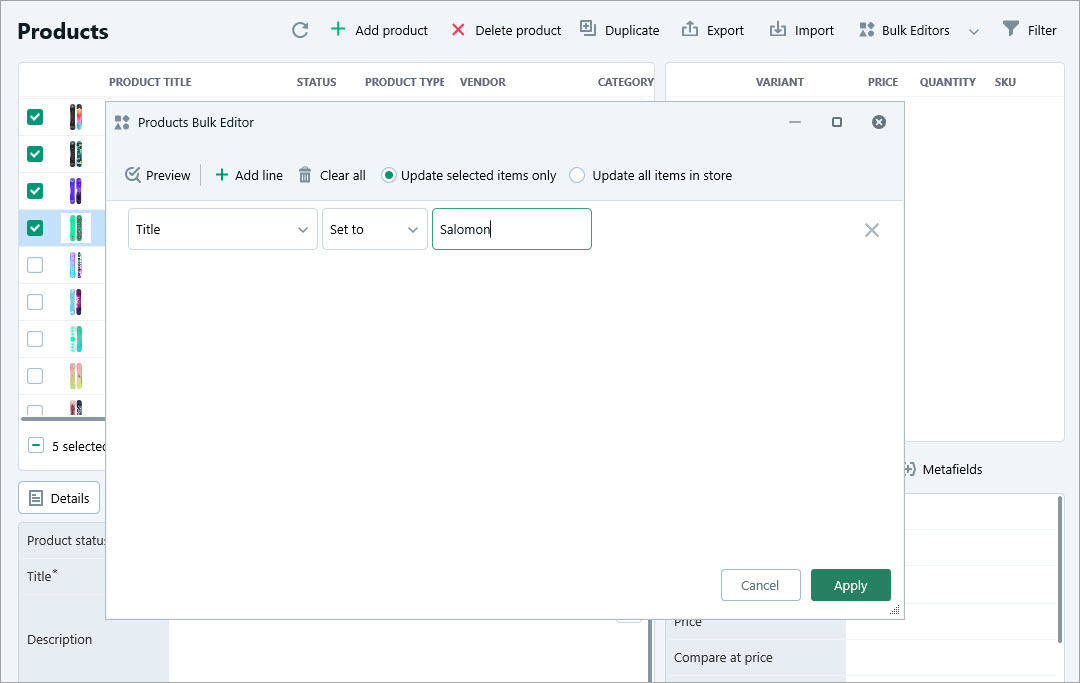Click SKU column header
Viewport: 1080px width, 683px height.
(1005, 82)
